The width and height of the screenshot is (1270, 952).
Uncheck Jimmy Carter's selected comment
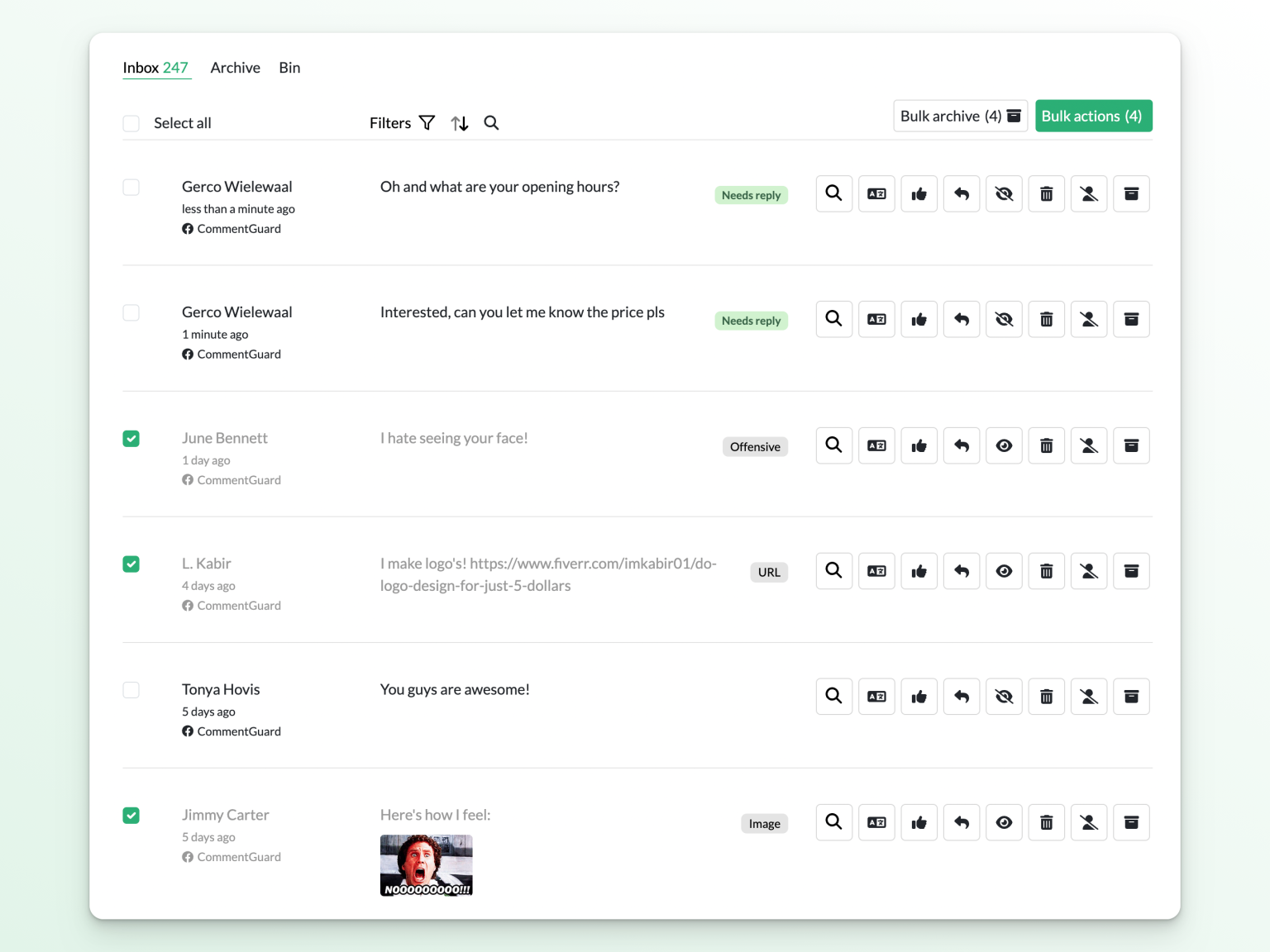coord(131,816)
